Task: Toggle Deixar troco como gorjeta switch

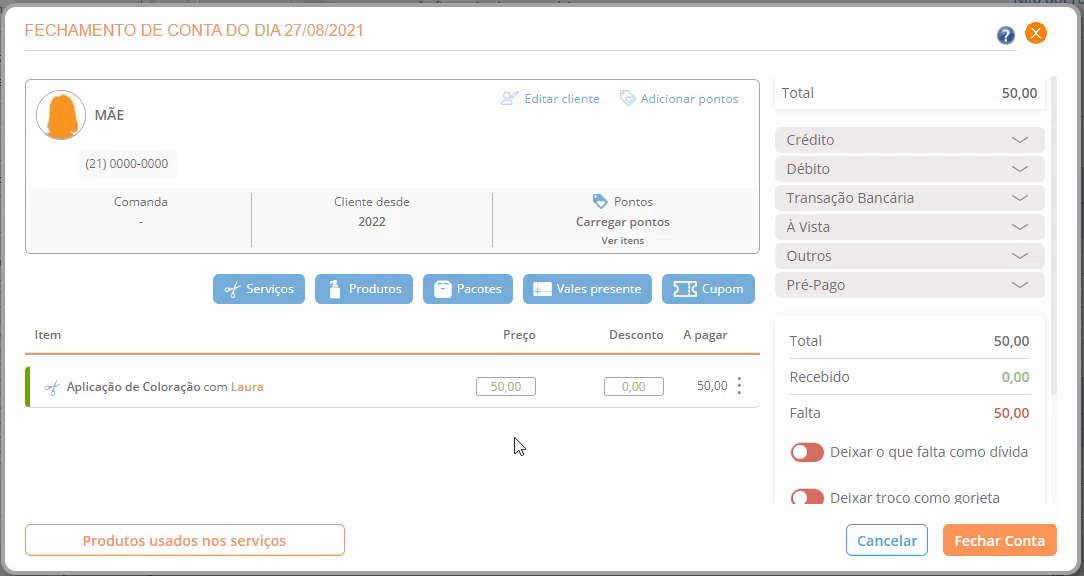Action: 807,497
